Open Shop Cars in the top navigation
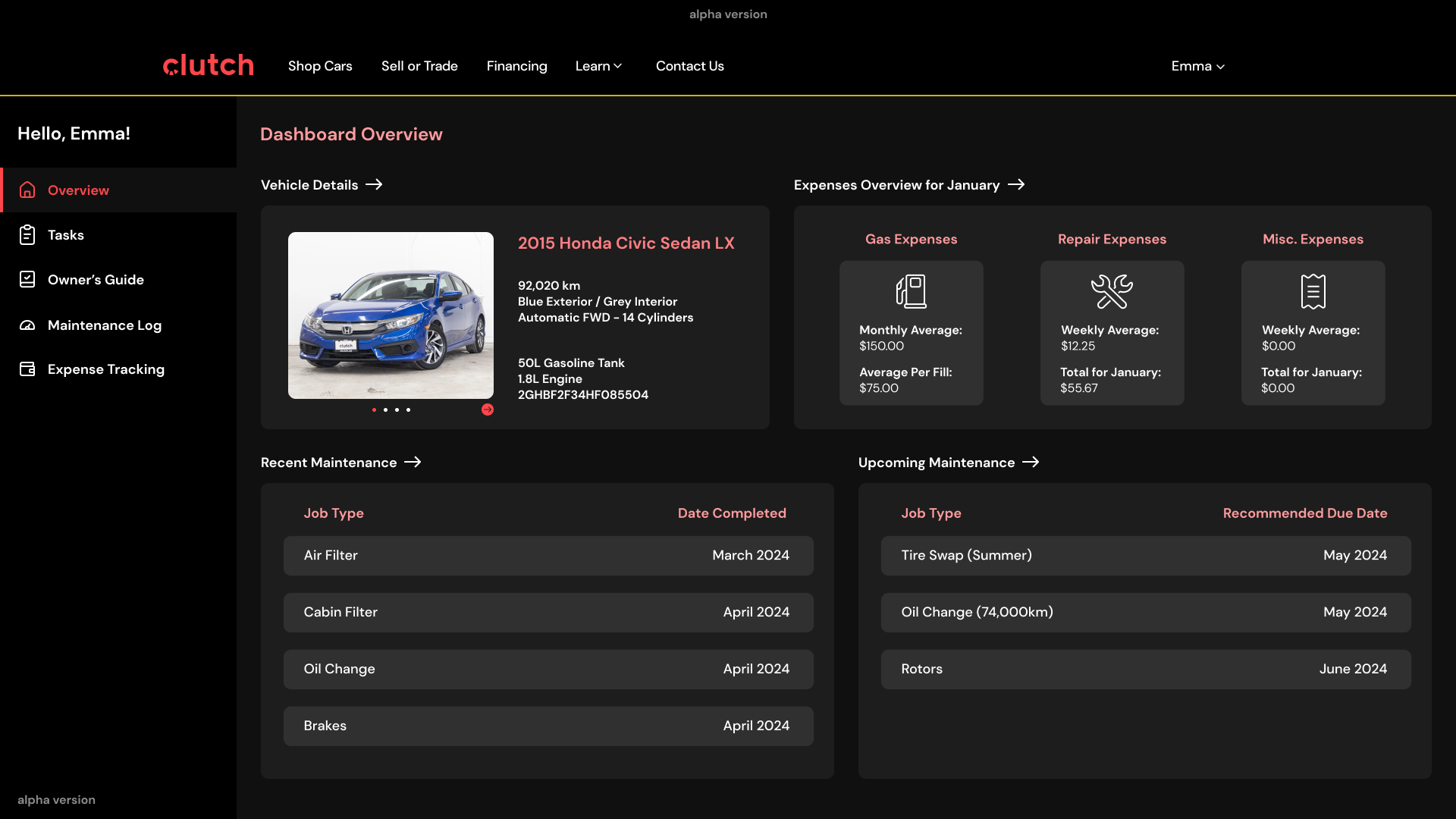Screen dimensions: 1456x819 click(x=320, y=66)
